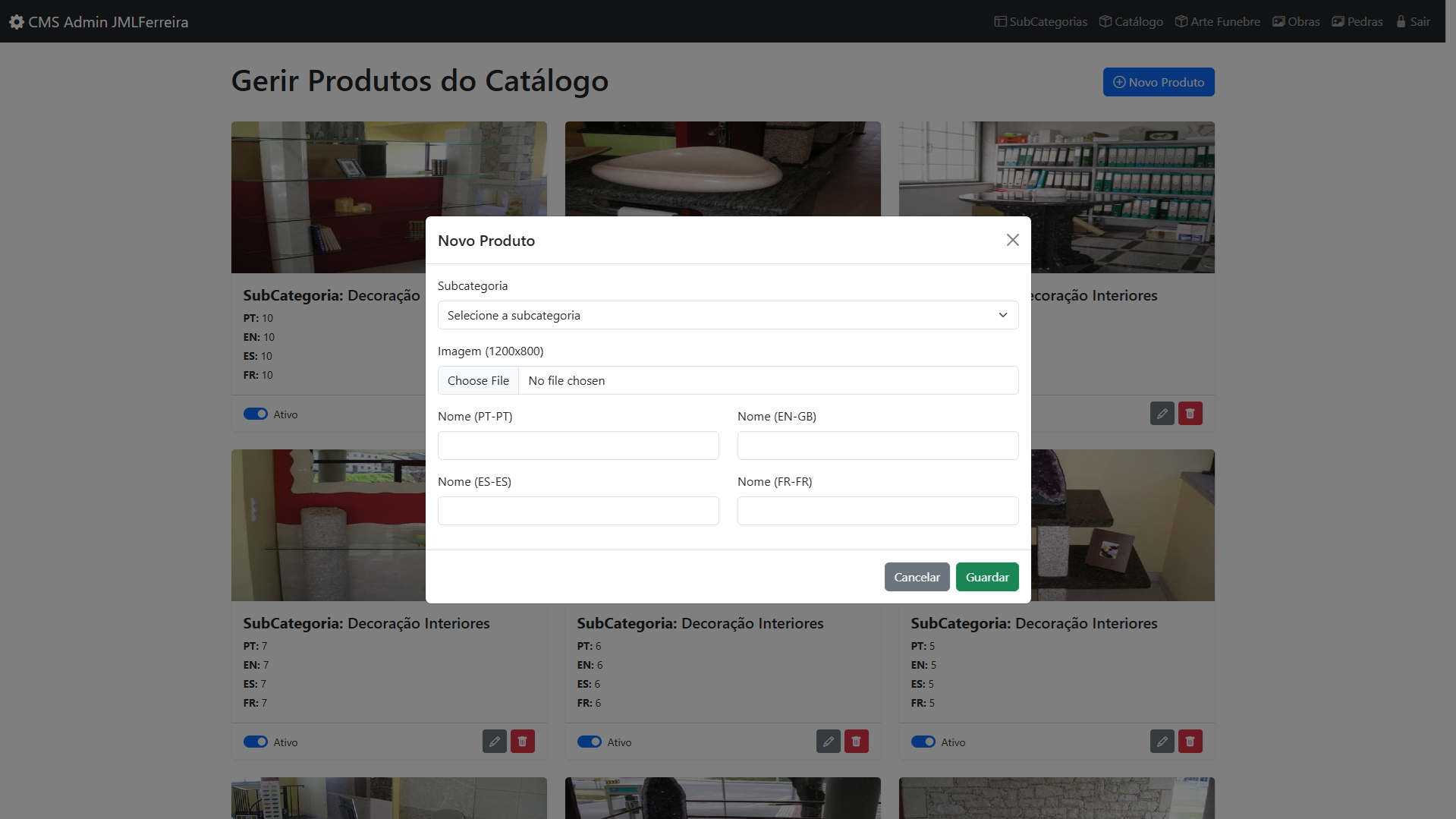1456x819 pixels.
Task: Delete the PT: 7 product with the trash icon
Action: point(523,742)
